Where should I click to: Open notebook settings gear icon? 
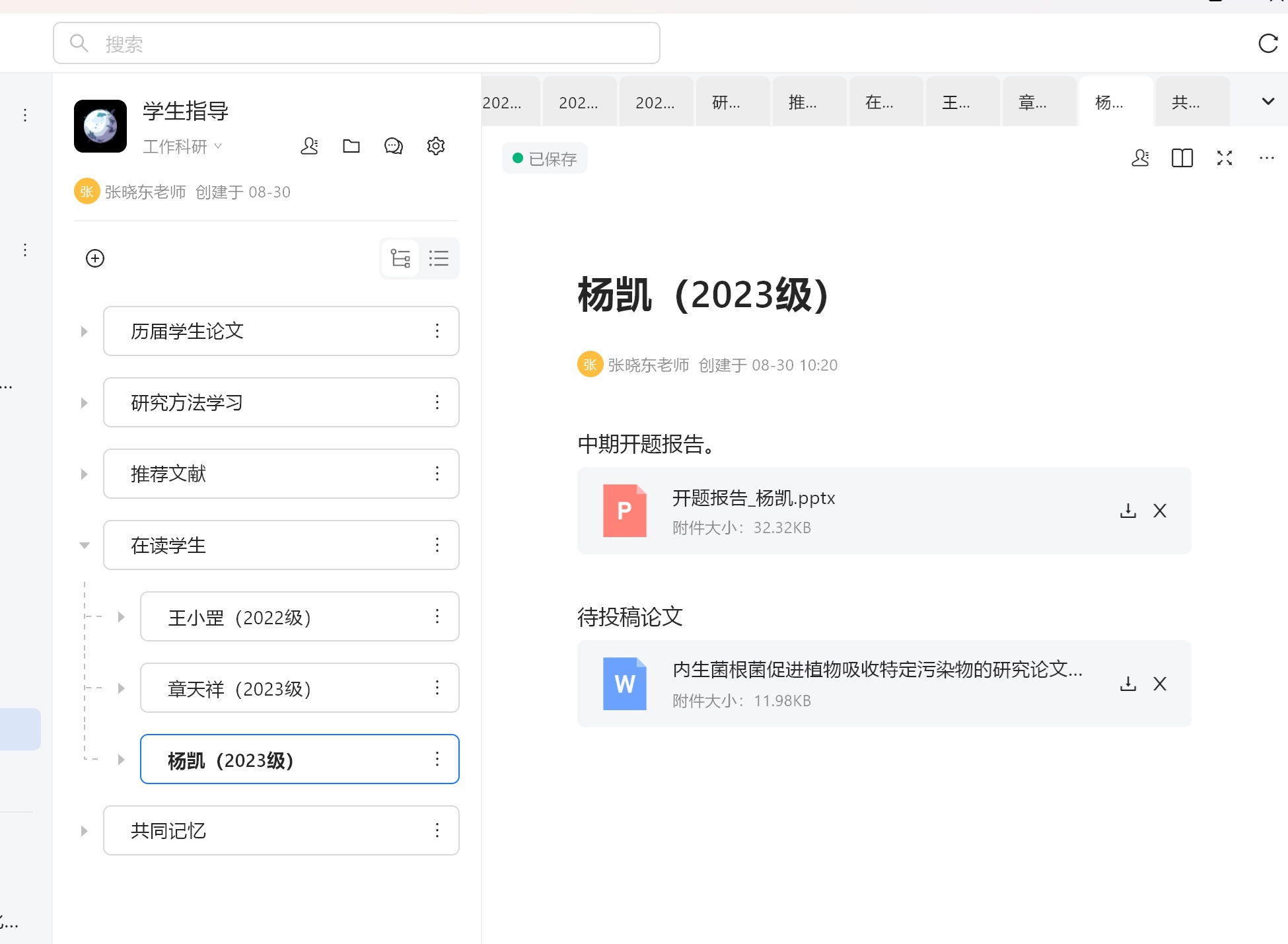click(436, 146)
